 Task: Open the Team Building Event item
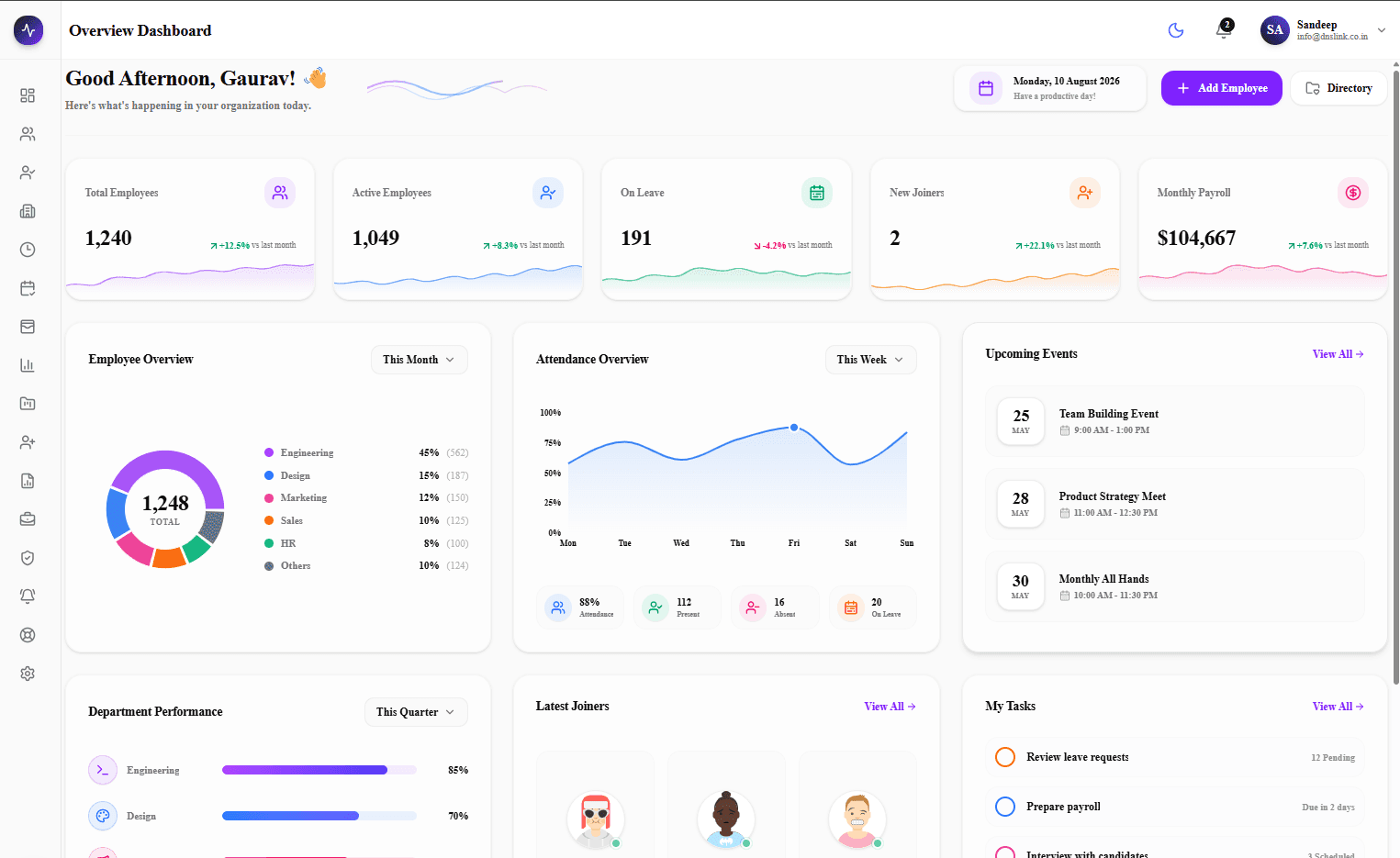(x=1174, y=421)
